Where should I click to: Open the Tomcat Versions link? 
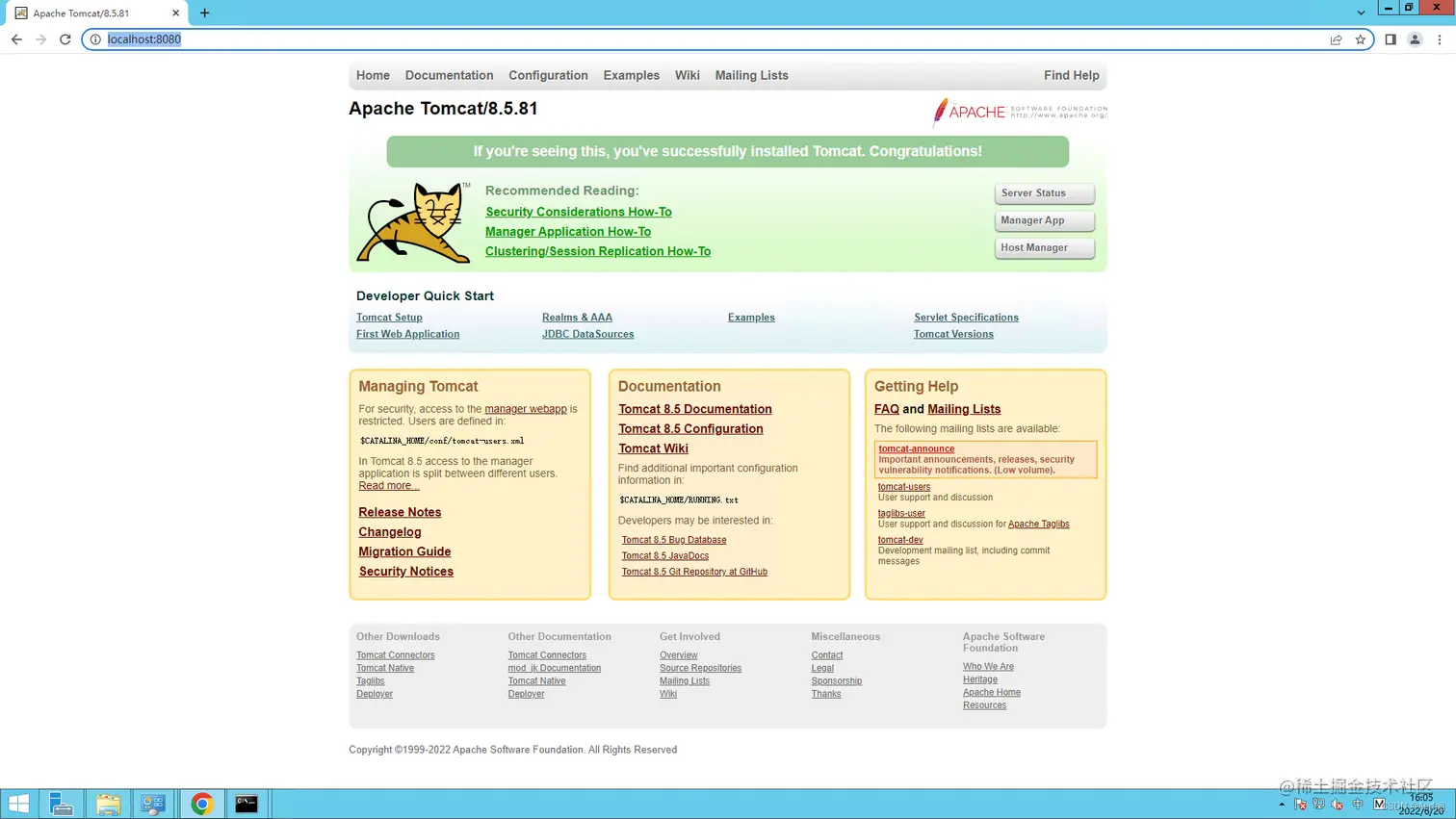[953, 334]
